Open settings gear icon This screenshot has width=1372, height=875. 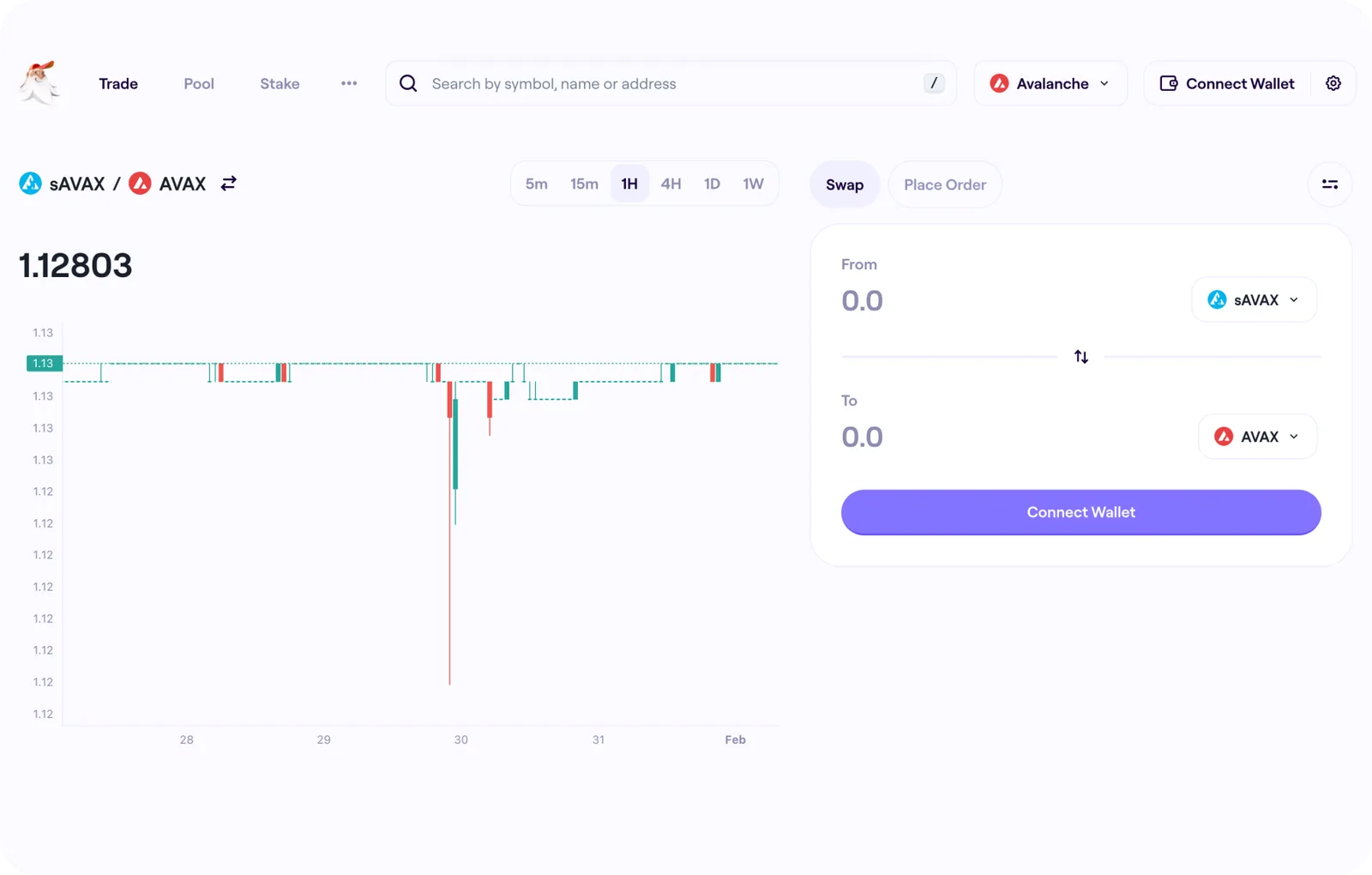(1333, 83)
